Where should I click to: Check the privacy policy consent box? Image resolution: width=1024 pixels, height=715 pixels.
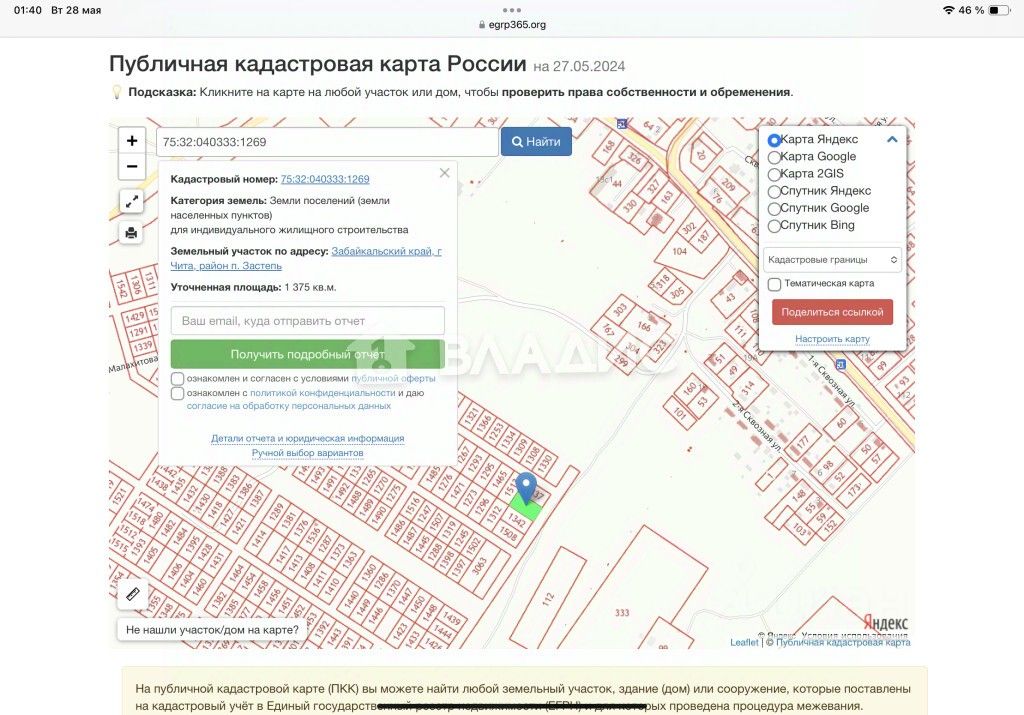[x=178, y=393]
